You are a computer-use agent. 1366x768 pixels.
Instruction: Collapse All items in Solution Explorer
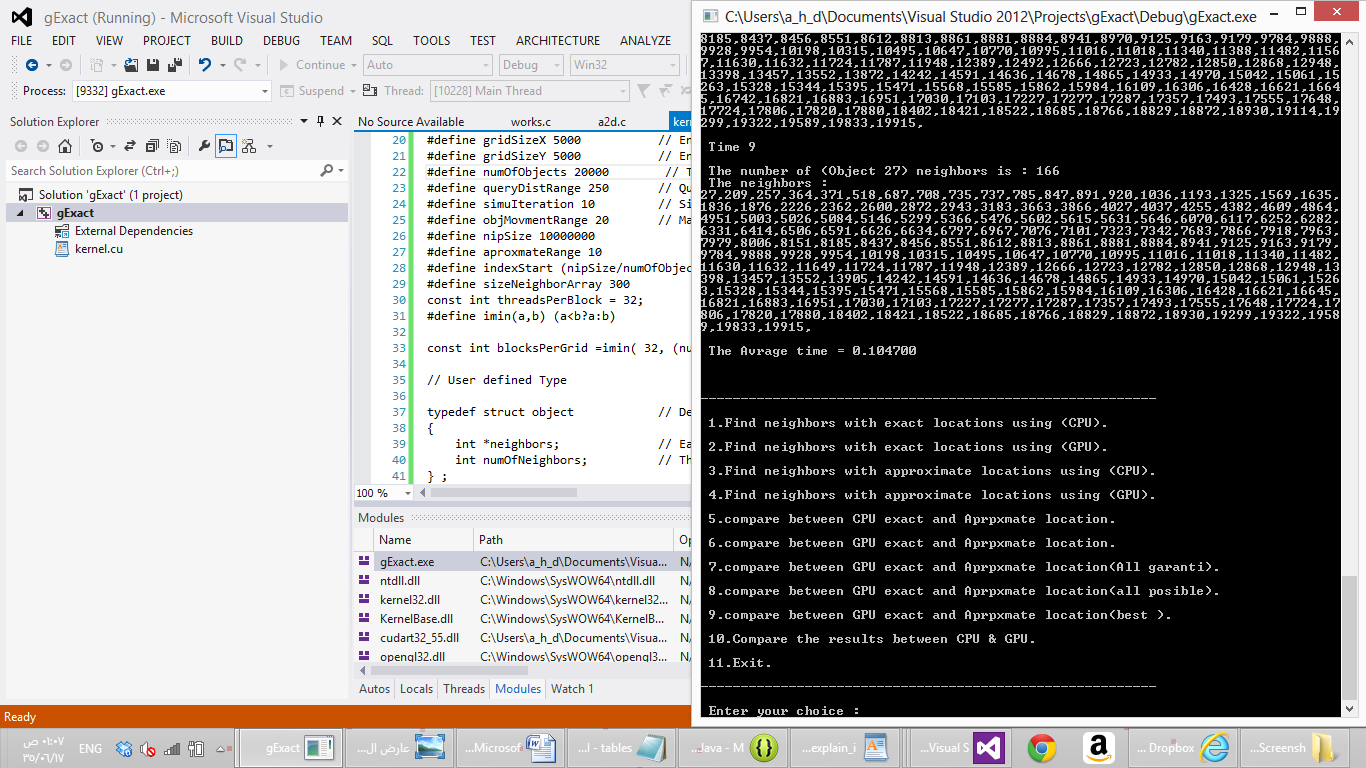150,146
